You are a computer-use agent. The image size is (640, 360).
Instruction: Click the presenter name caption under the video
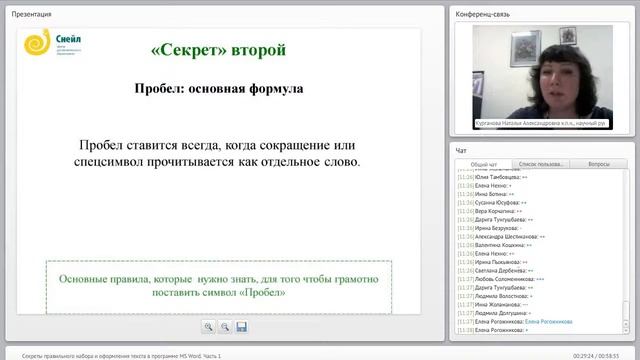pyautogui.click(x=541, y=123)
